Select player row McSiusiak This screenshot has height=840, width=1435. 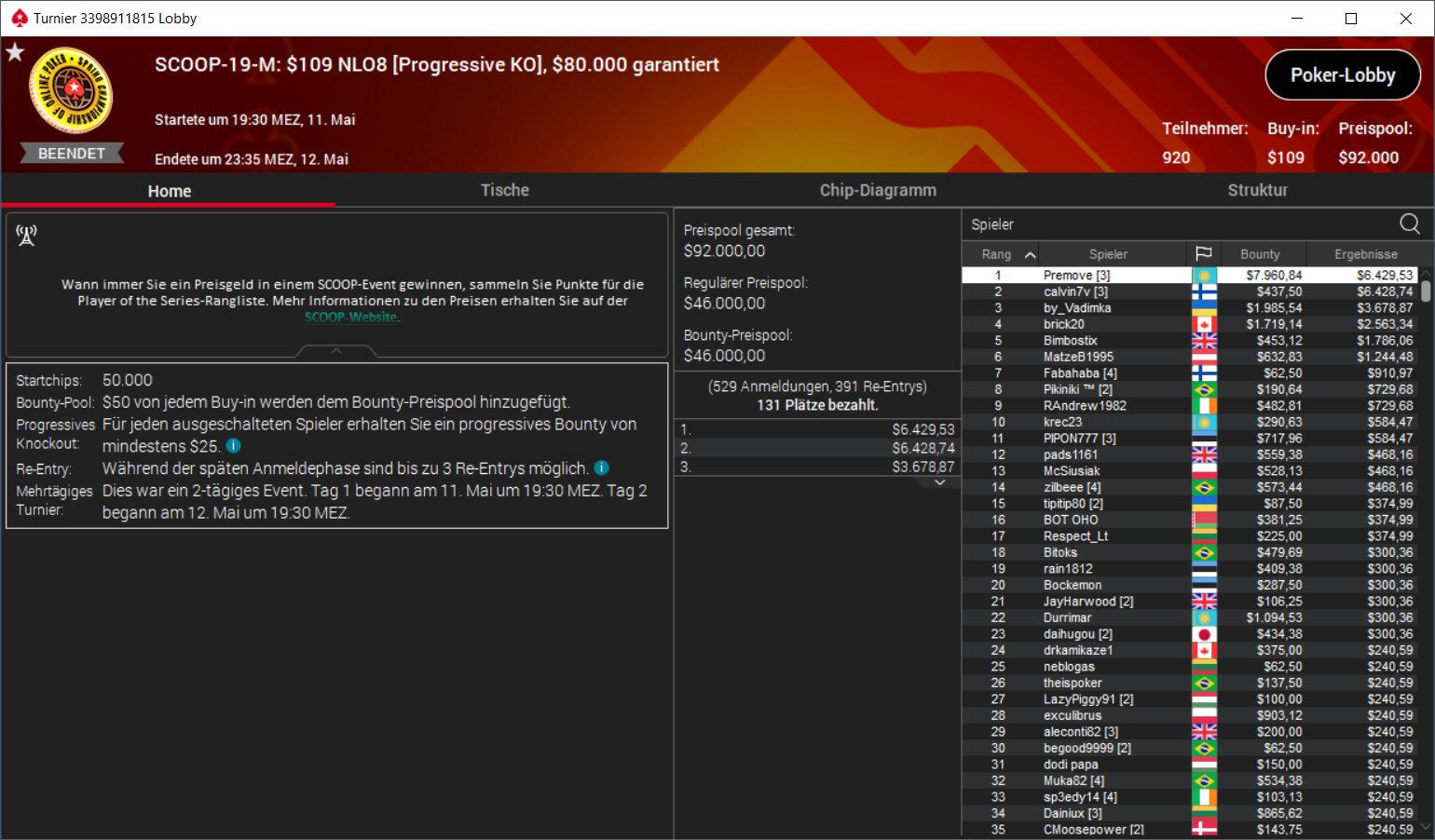point(1189,471)
